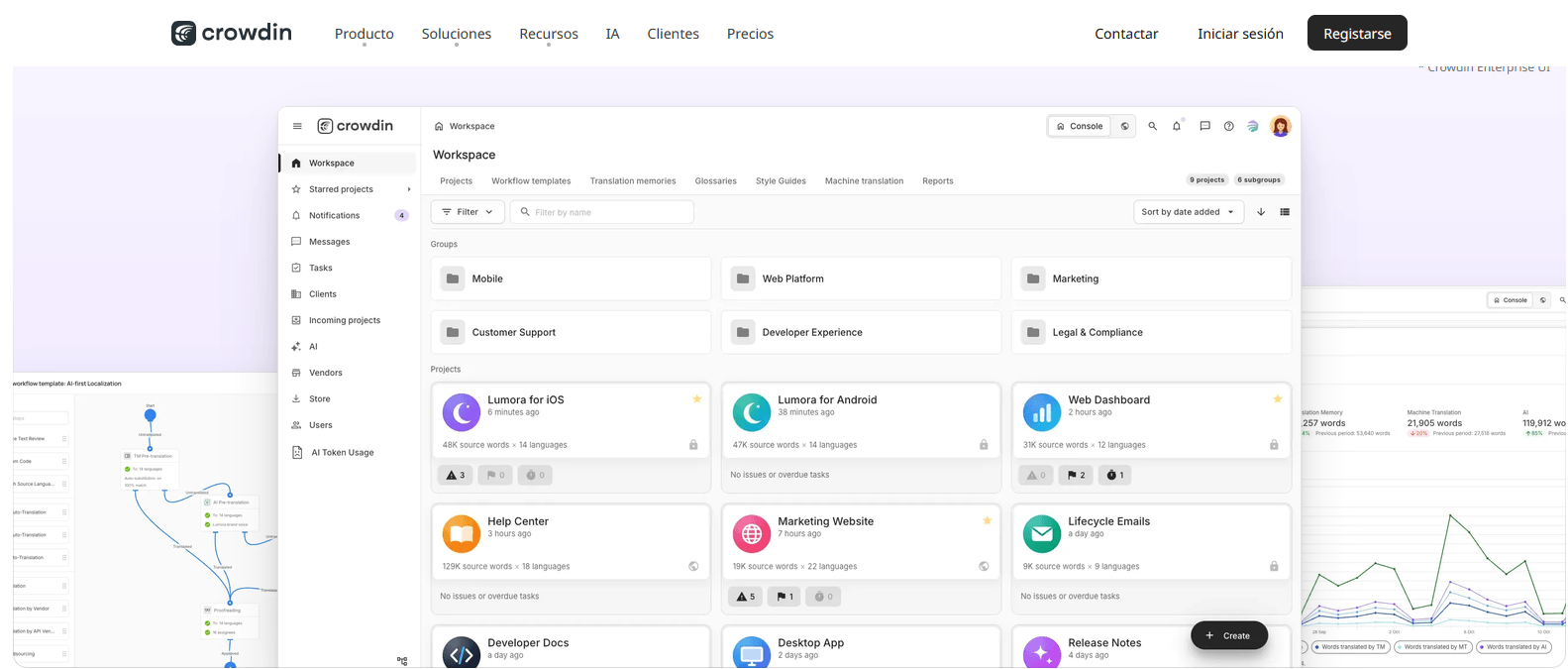Open the notification bell in the top bar
Screen dimensions: 1568x669
point(1177,126)
